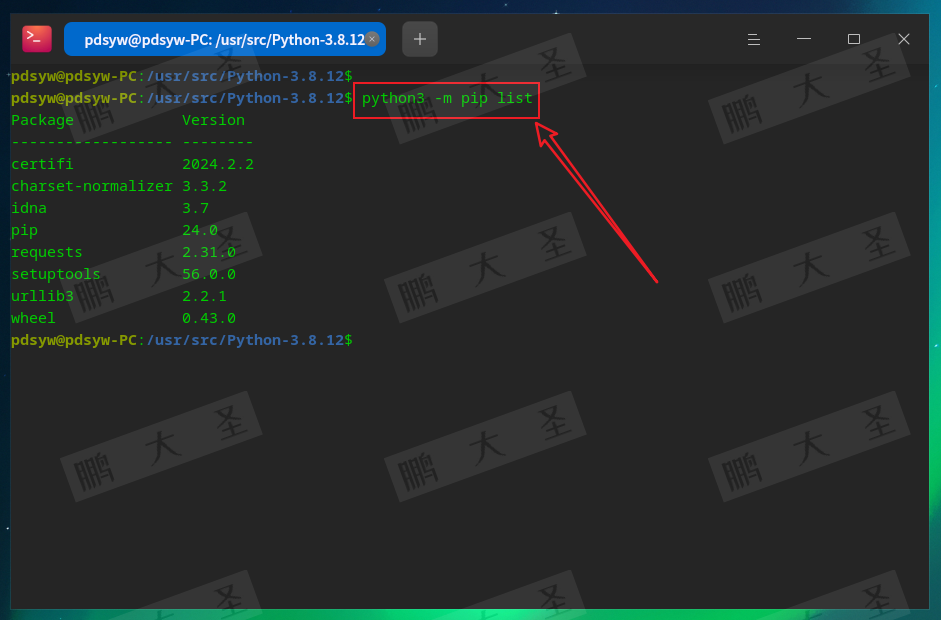Click the pip version number 24.0
The image size is (941, 620).
click(201, 230)
